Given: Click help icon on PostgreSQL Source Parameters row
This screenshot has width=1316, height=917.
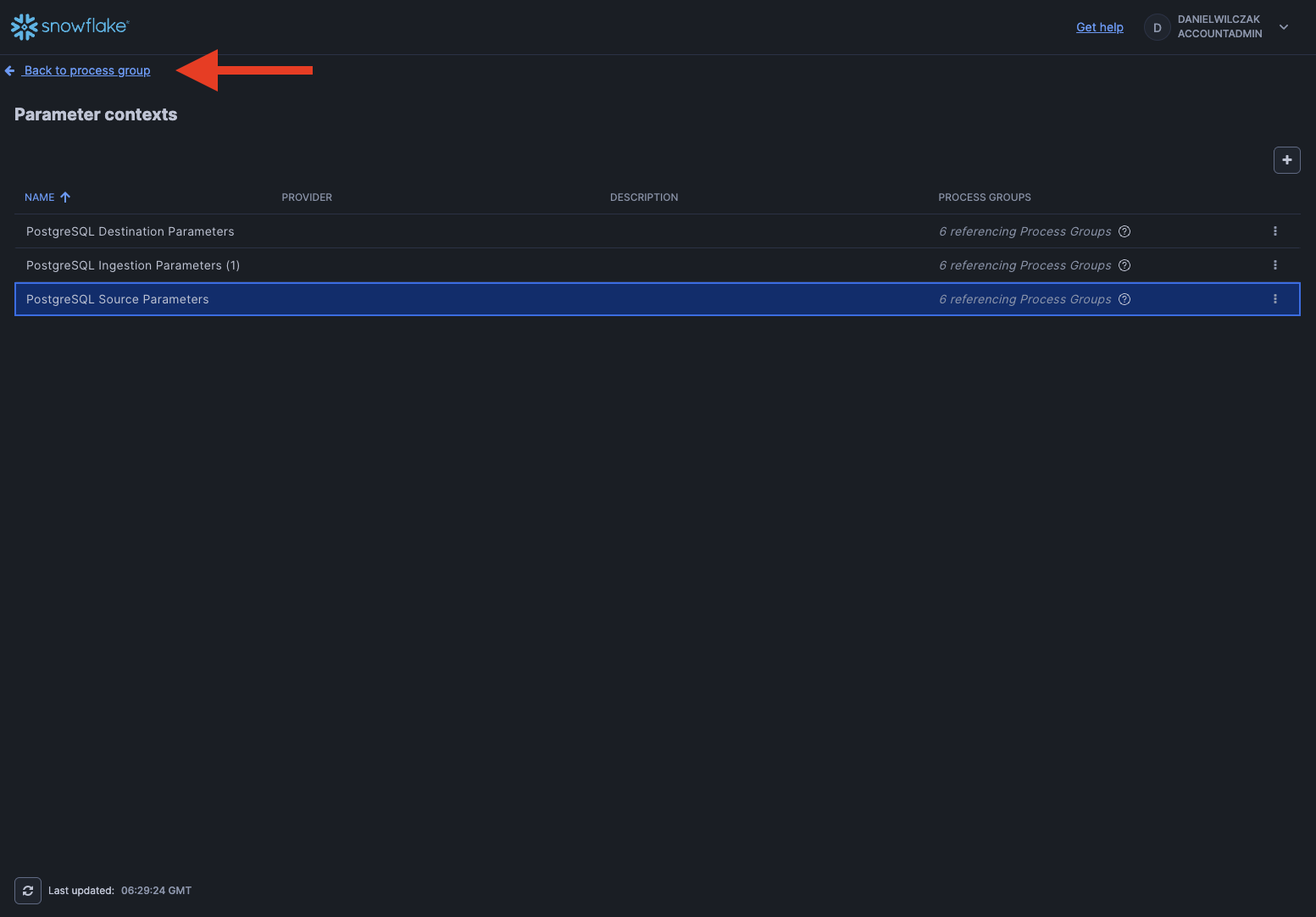Looking at the screenshot, I should click(1124, 299).
